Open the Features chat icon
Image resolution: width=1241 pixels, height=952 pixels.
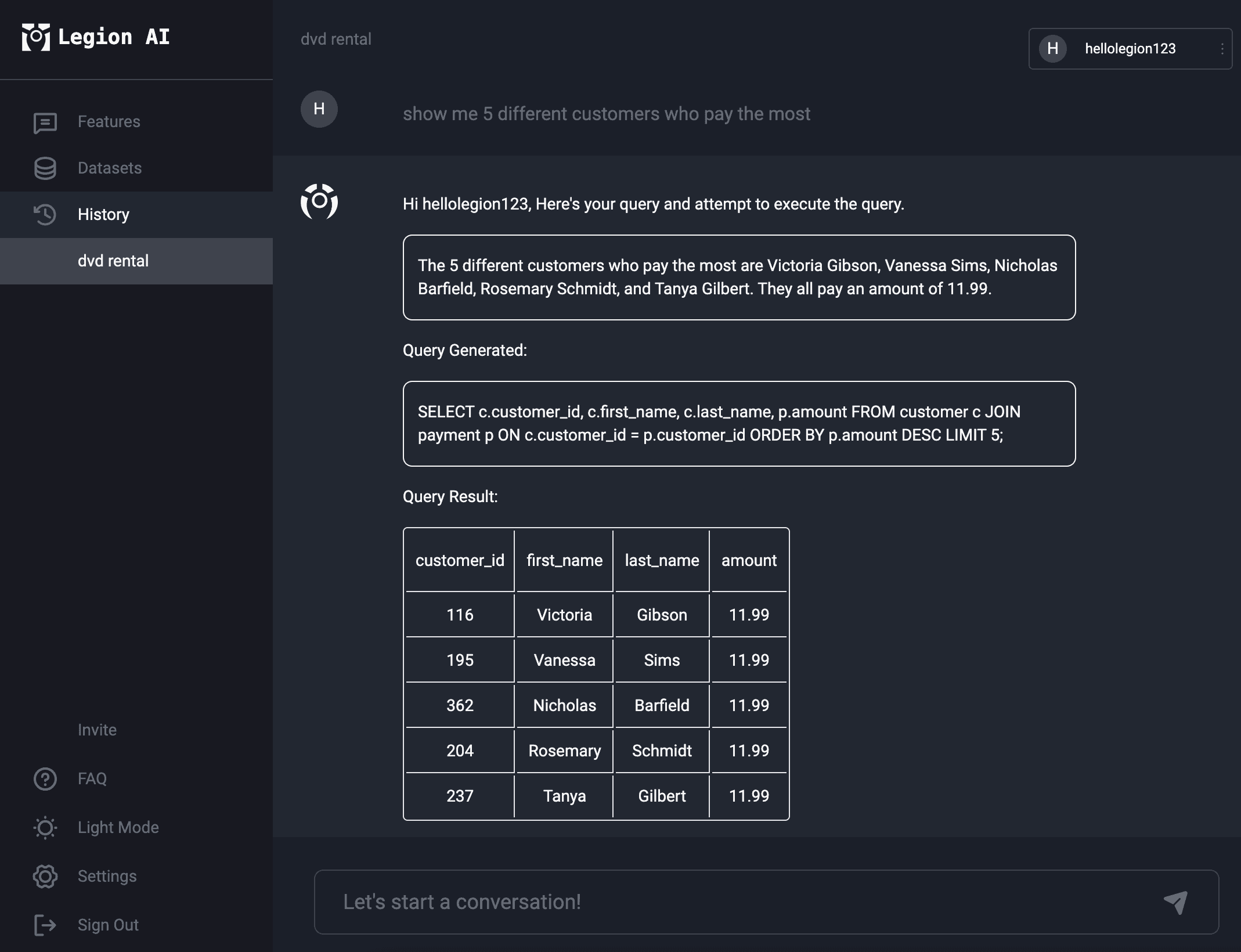pos(45,122)
